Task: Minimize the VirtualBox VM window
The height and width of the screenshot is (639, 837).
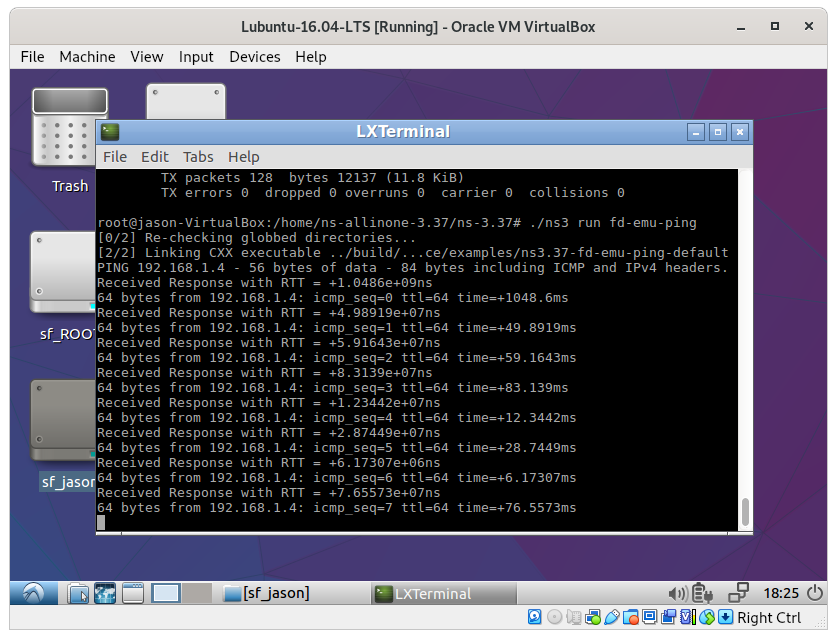Action: tap(741, 27)
